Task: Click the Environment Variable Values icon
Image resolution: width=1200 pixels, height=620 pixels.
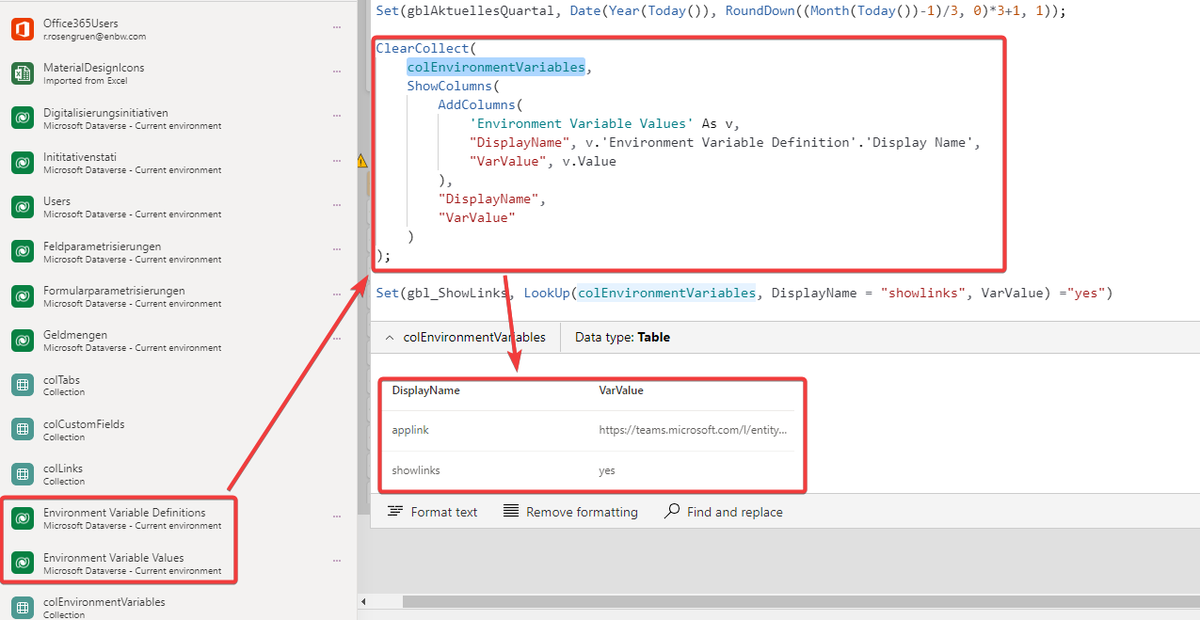Action: pyautogui.click(x=22, y=563)
